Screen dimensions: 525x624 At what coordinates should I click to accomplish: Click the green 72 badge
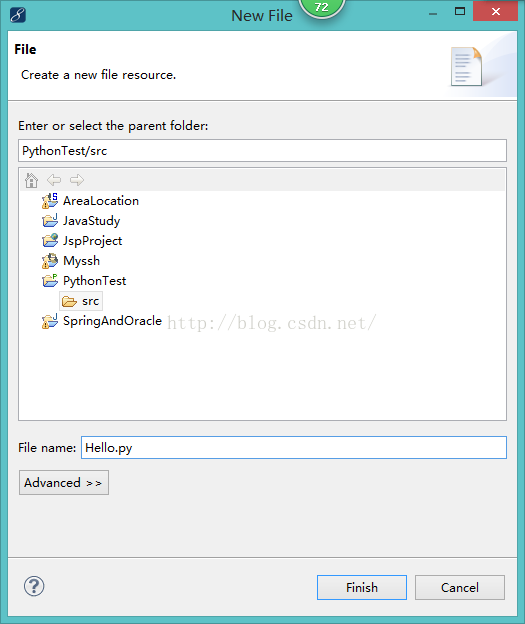tap(321, 7)
